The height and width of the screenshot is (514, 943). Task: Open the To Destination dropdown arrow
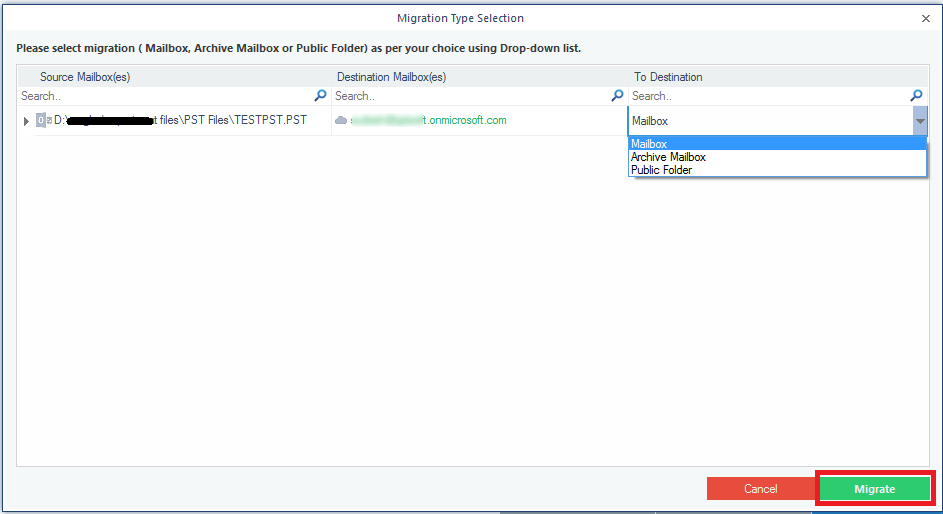(920, 121)
